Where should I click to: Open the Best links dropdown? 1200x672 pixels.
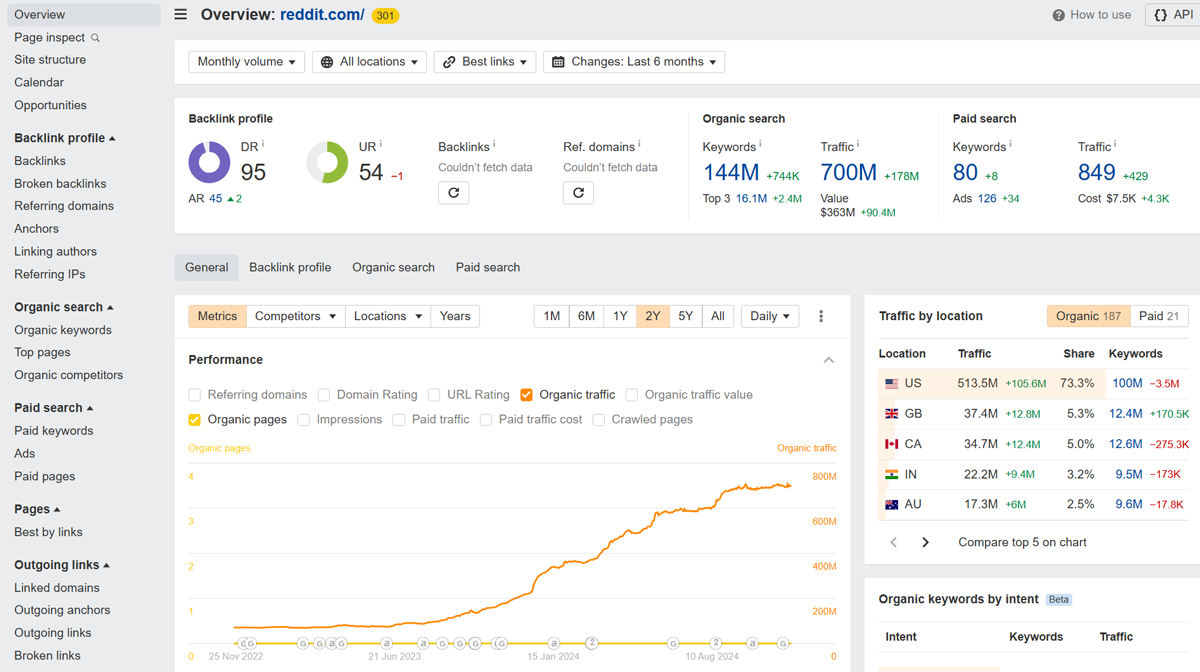tap(485, 62)
